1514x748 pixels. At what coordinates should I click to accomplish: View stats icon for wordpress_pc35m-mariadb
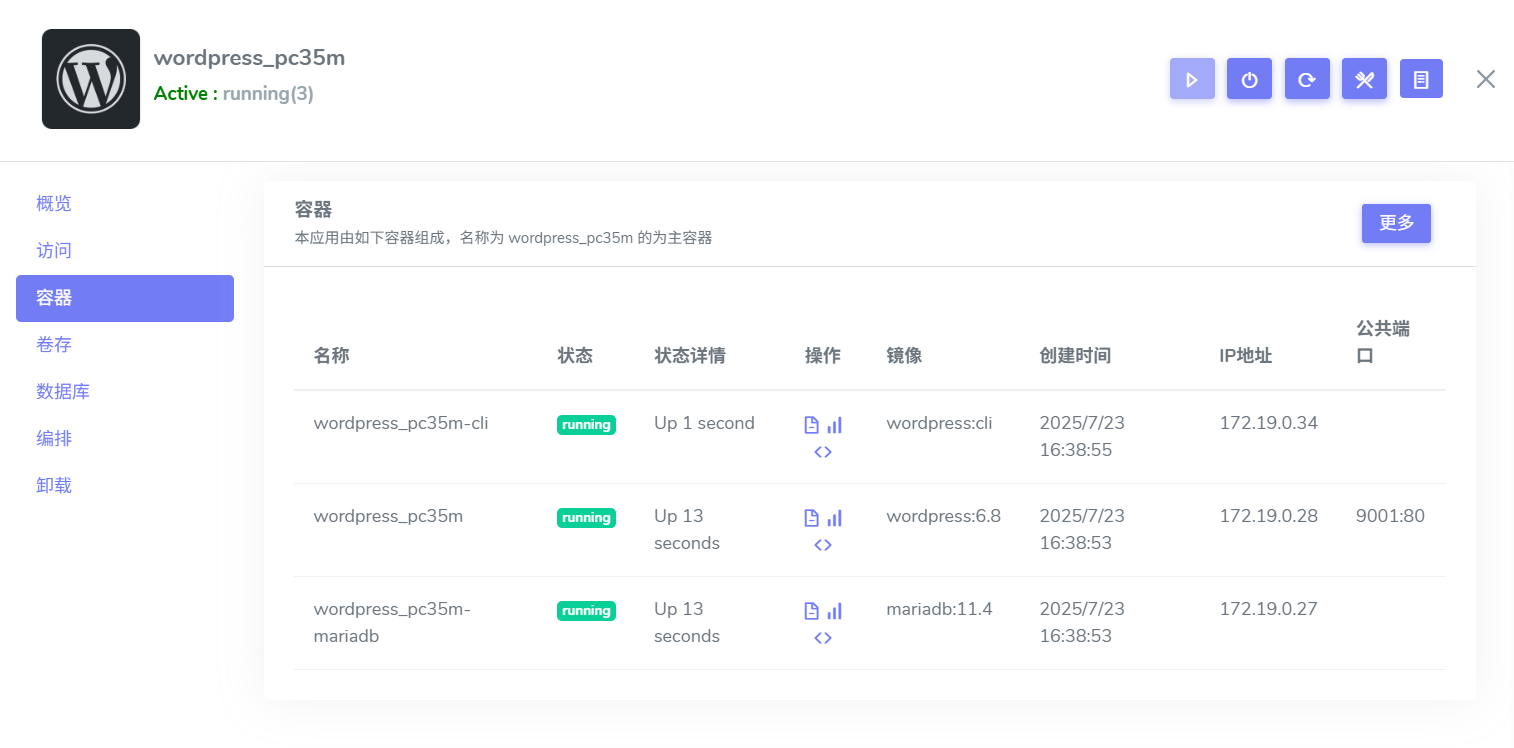pos(835,609)
